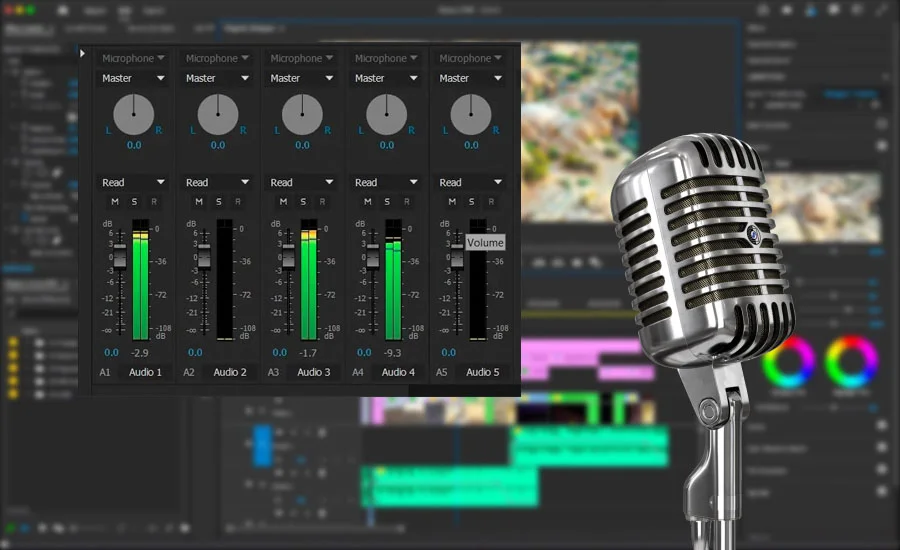Open Microphone input dropdown for Audio 5
Viewport: 900px width, 550px height.
click(x=470, y=58)
